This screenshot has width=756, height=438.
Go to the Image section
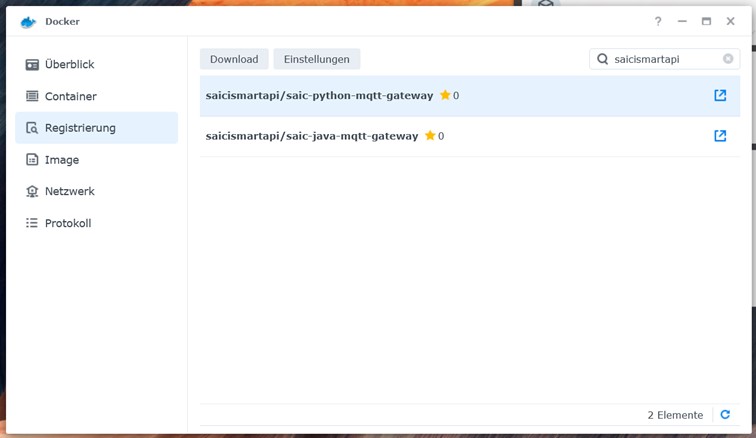coord(96,160)
